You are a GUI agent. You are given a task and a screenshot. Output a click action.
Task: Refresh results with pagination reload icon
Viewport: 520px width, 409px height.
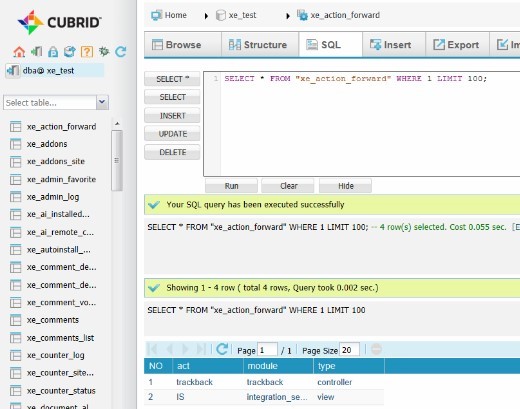(x=222, y=349)
